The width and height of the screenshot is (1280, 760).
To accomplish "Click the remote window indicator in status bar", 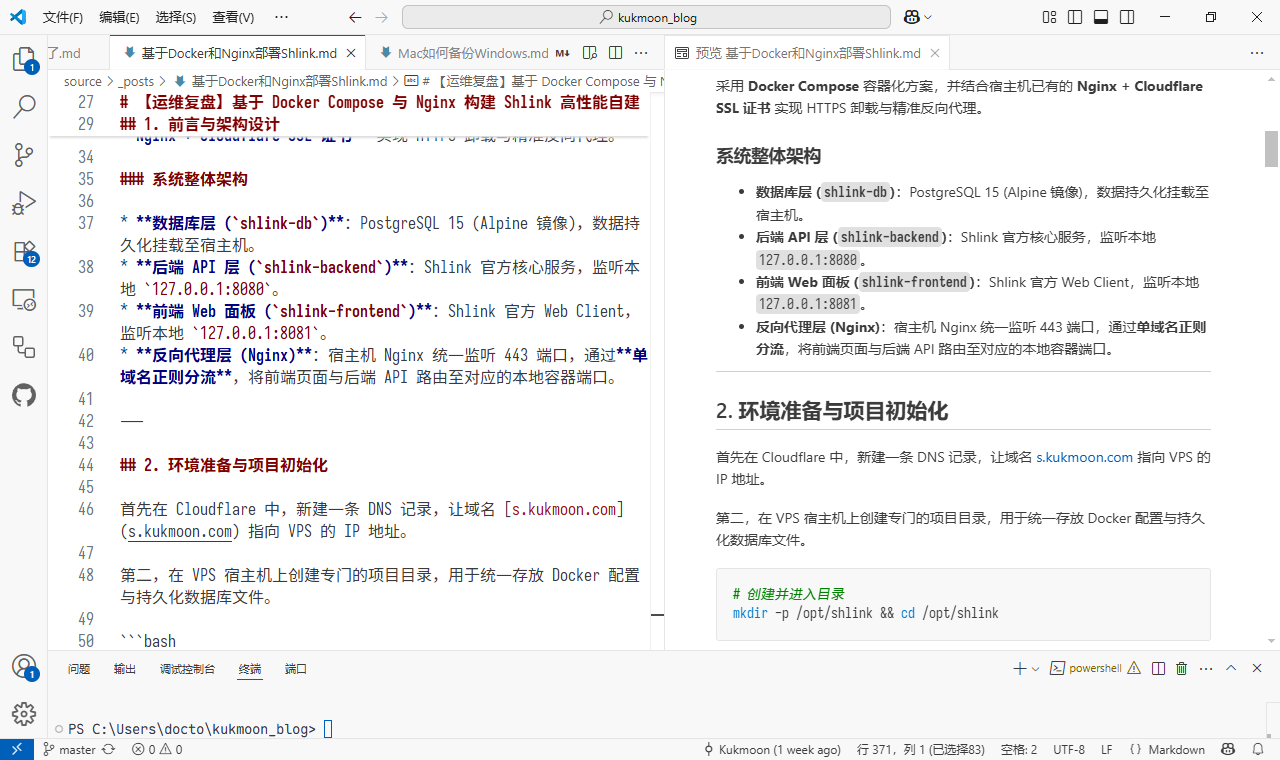I will click(16, 749).
